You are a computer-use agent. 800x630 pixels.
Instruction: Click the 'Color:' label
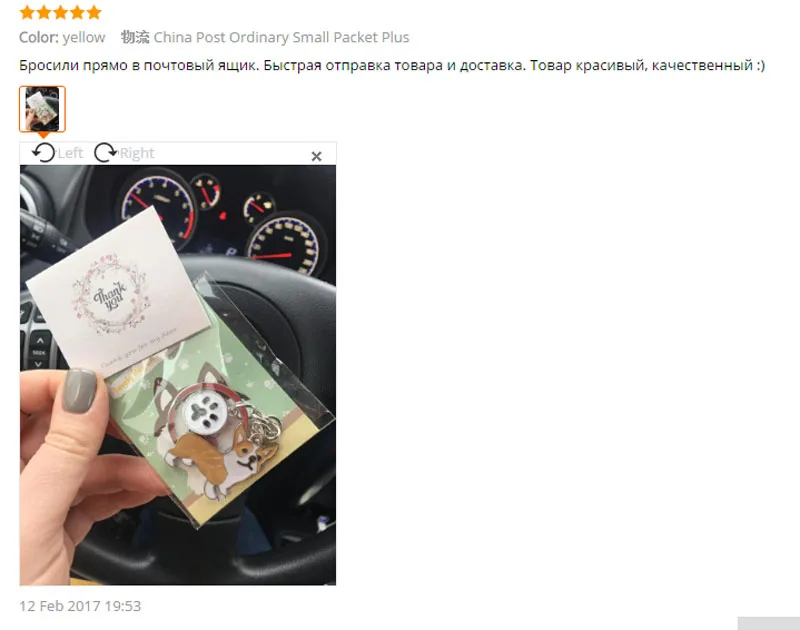pyautogui.click(x=39, y=37)
